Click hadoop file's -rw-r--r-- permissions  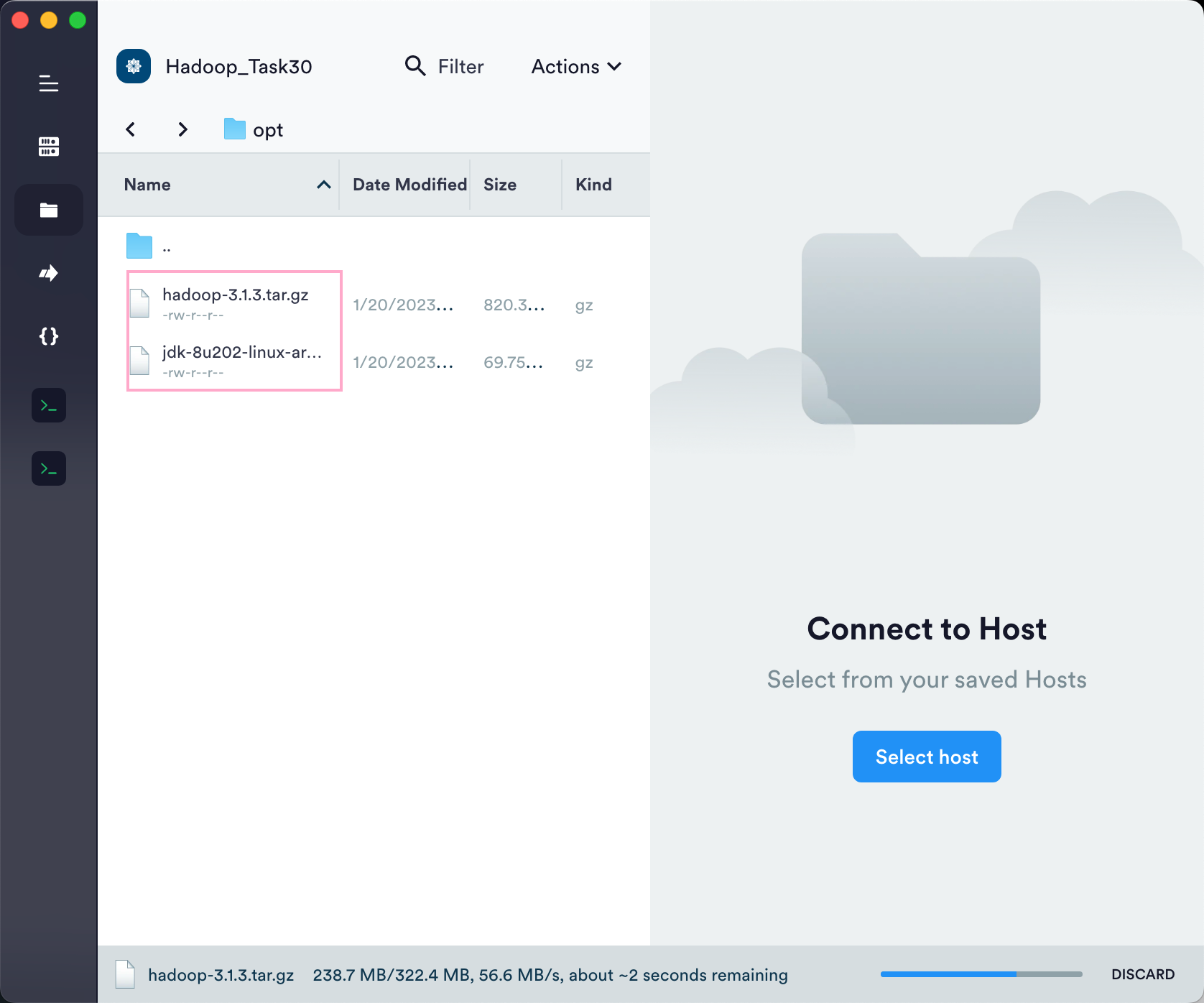click(x=193, y=315)
